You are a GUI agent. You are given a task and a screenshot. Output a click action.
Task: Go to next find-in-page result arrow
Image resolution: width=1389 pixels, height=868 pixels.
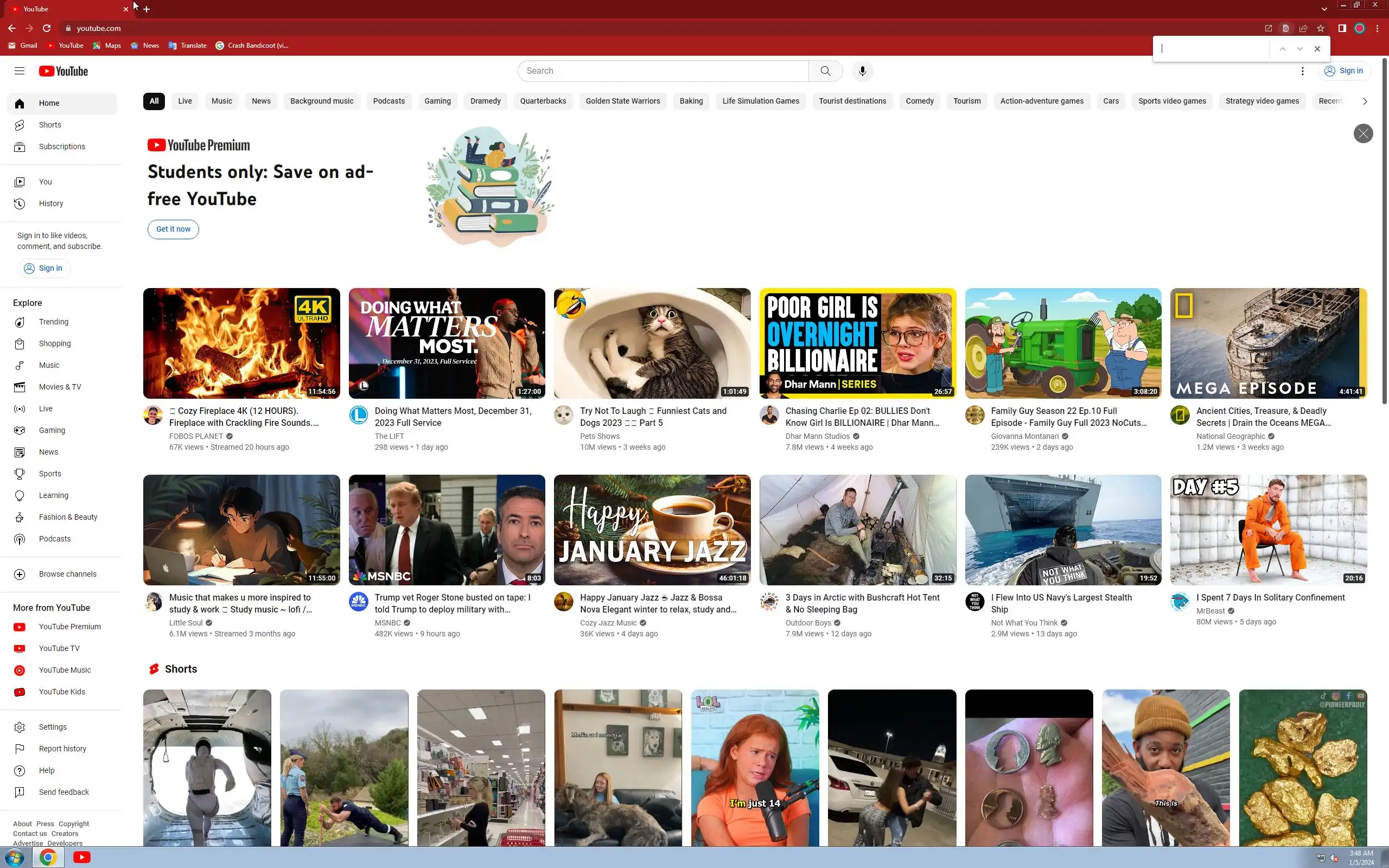pyautogui.click(x=1299, y=49)
